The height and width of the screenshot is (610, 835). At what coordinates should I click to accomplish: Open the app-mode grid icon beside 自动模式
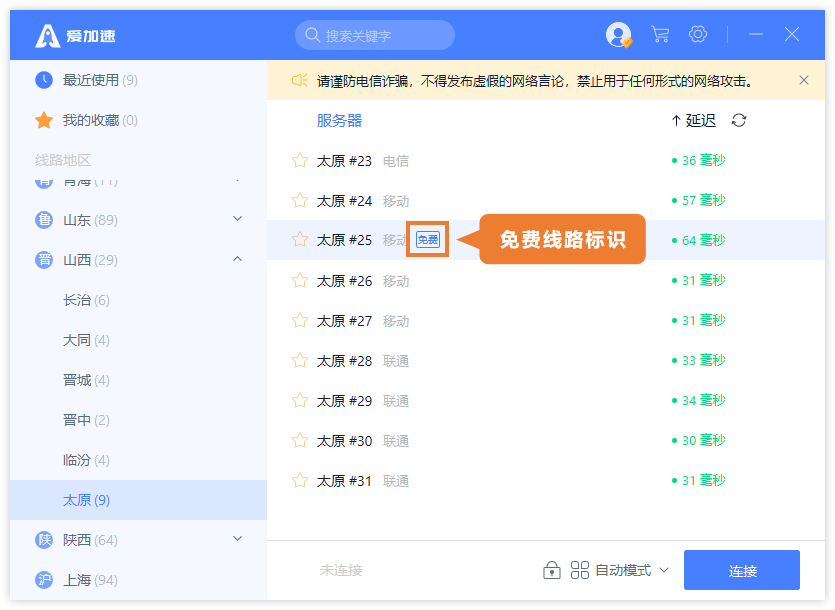(579, 569)
